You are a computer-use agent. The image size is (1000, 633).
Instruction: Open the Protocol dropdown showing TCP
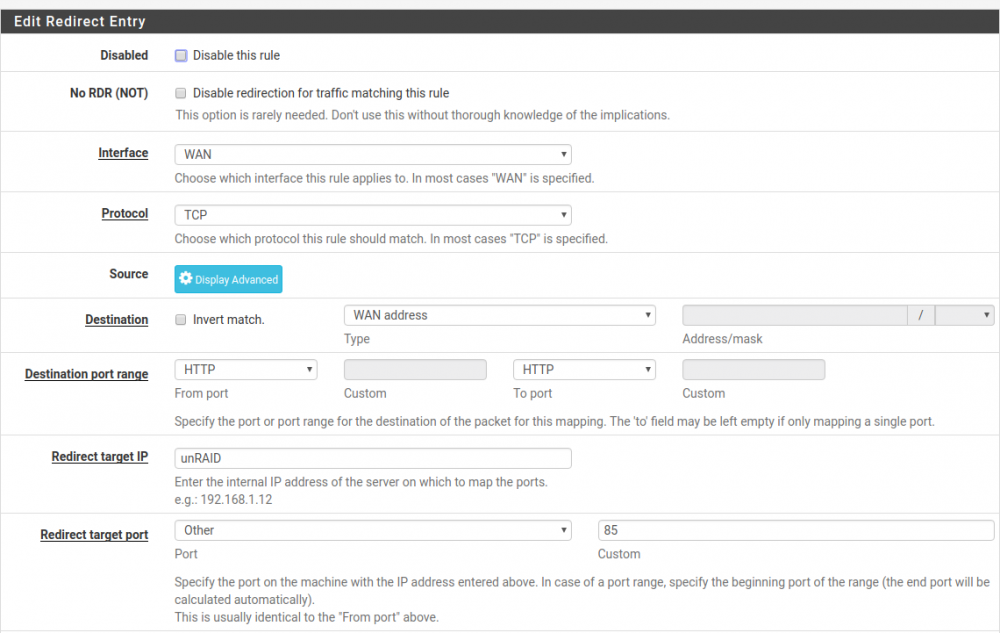coord(373,215)
